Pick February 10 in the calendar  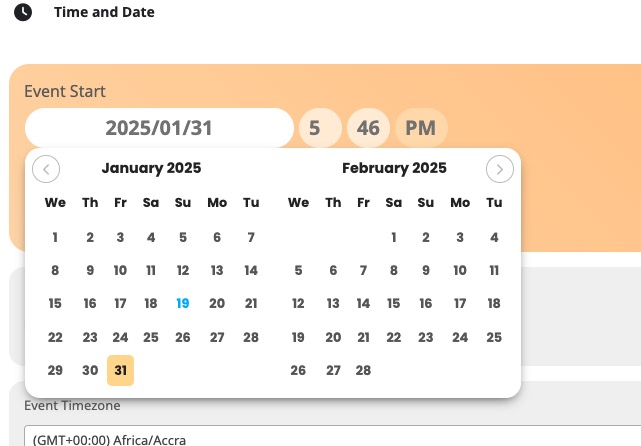tap(460, 270)
